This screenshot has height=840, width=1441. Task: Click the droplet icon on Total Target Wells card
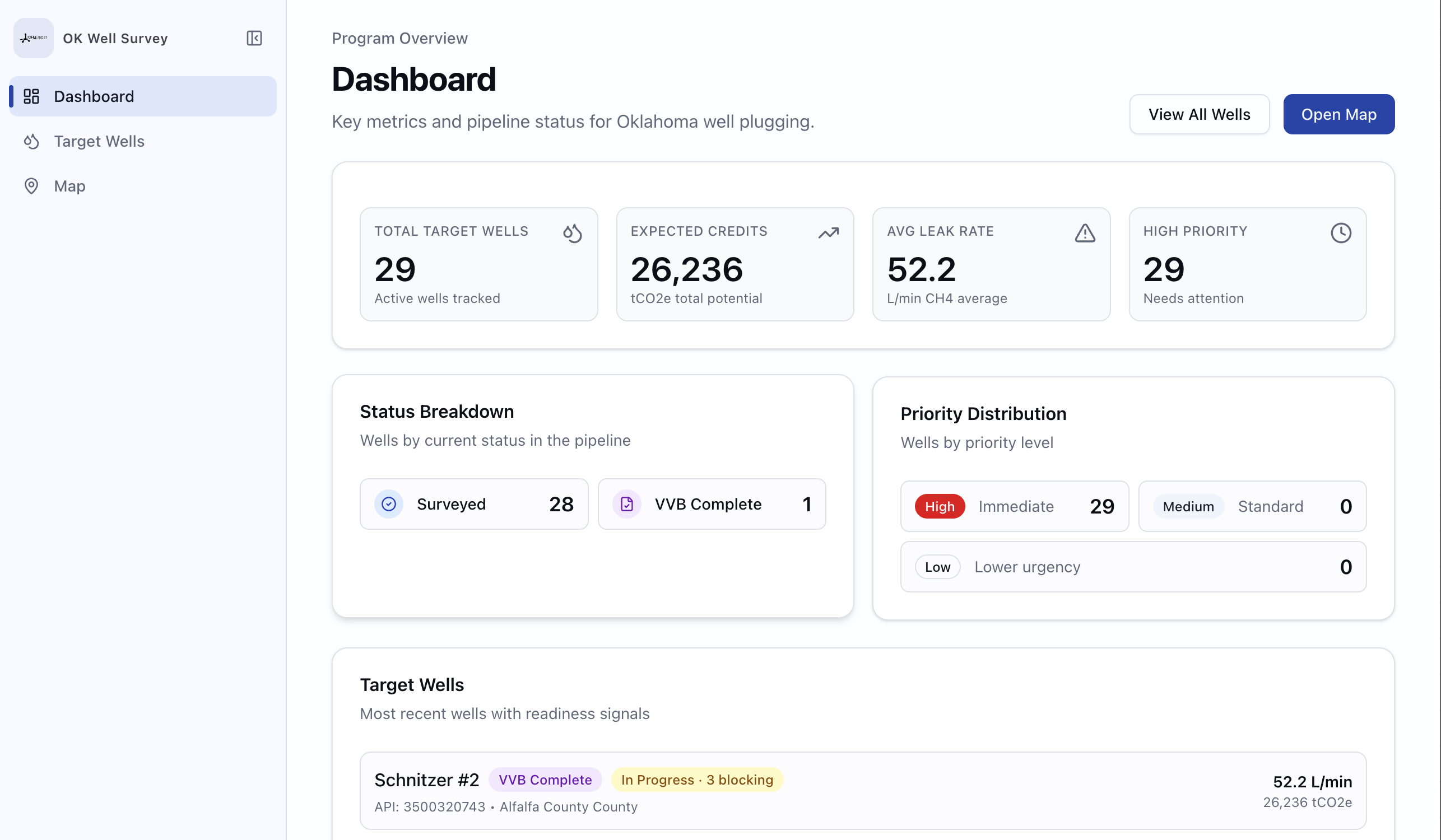tap(573, 233)
